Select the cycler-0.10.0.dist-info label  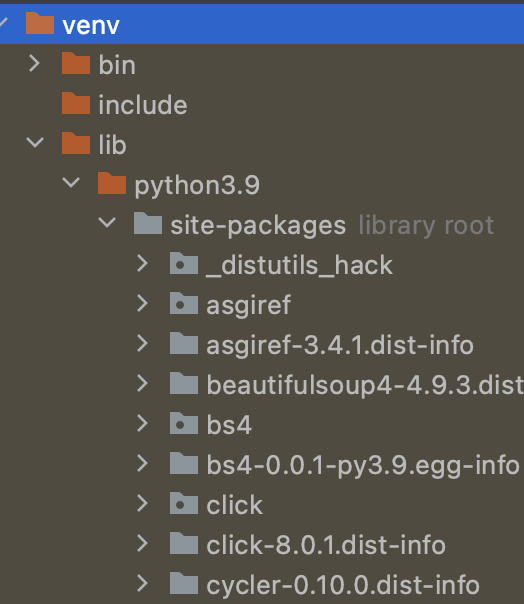[x=343, y=586]
